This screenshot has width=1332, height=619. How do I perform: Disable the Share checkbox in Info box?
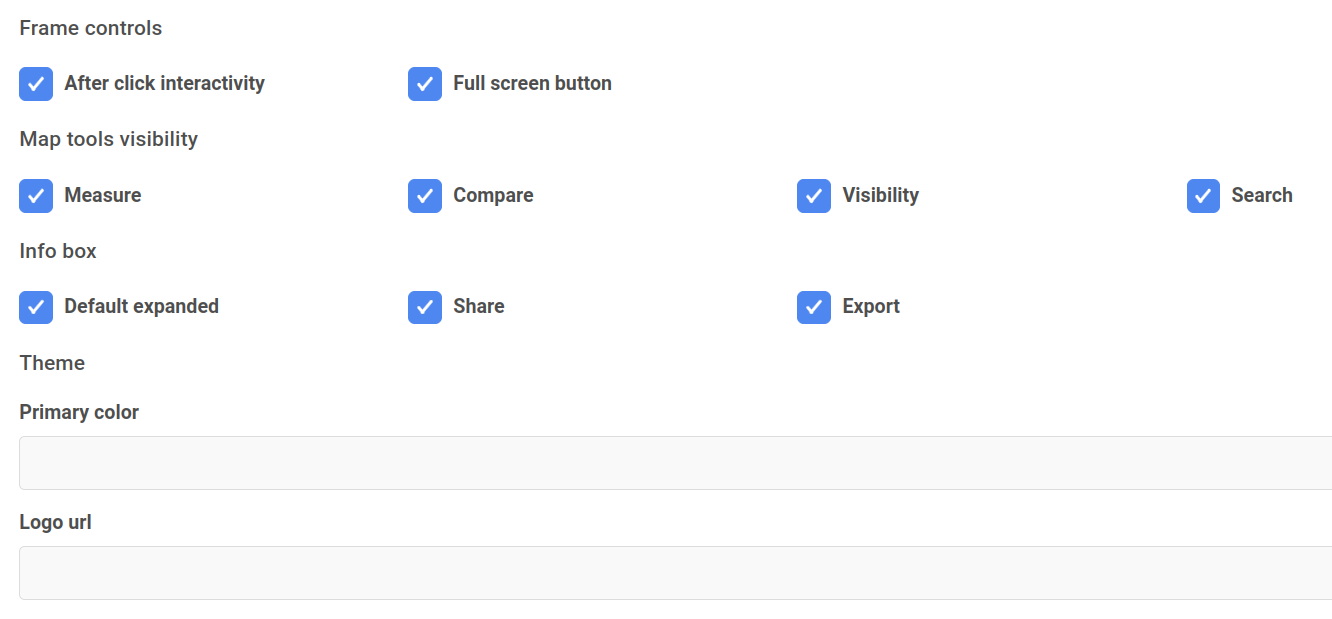coord(425,307)
